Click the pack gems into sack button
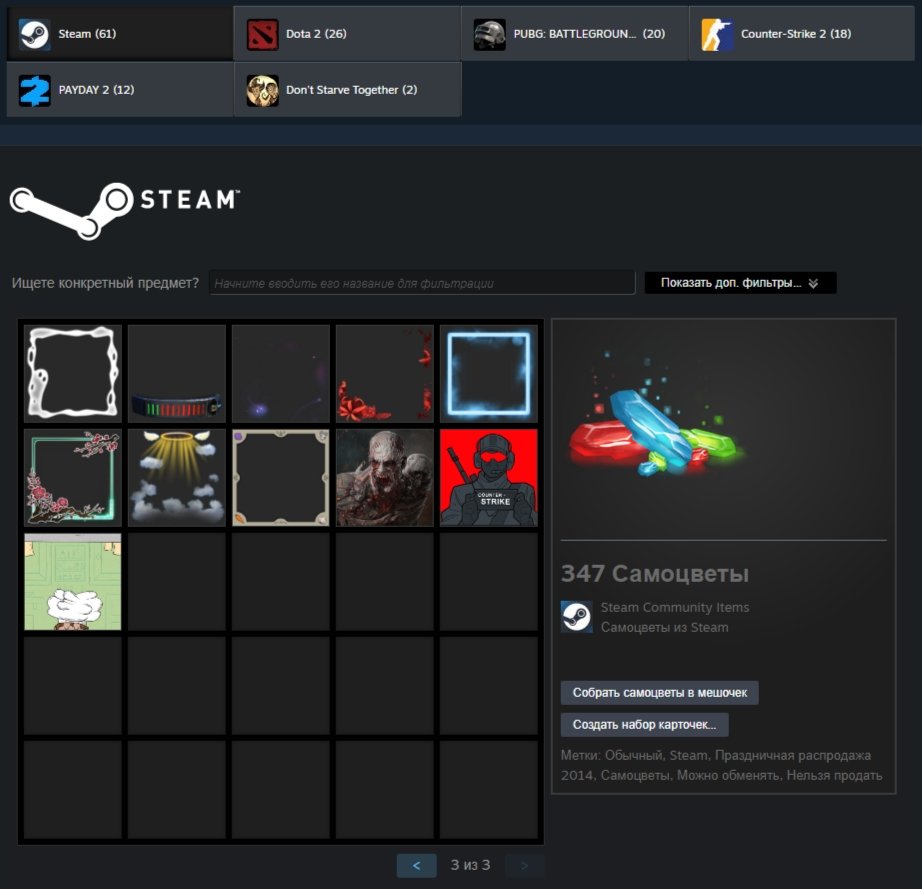Viewport: 922px width, 889px height. point(659,693)
